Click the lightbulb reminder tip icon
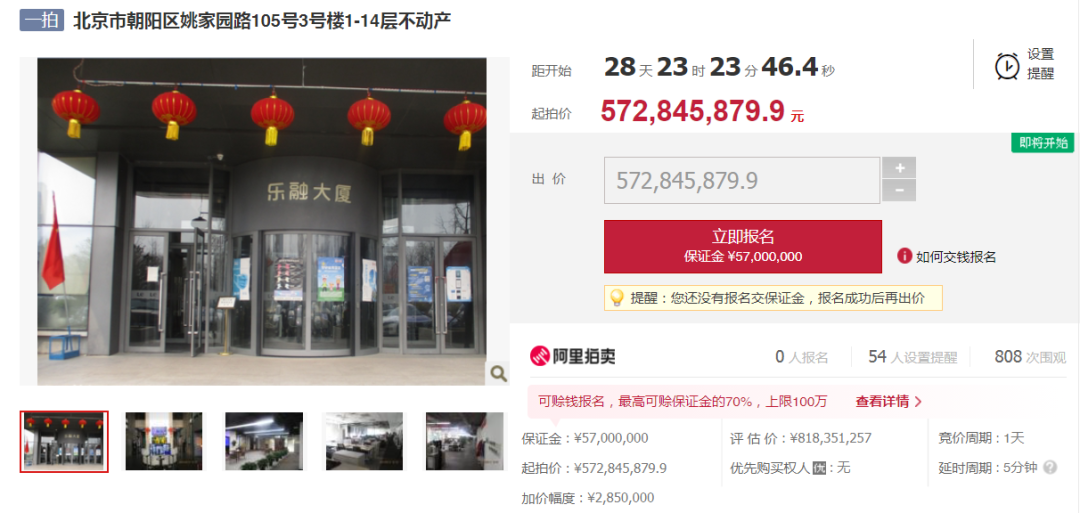This screenshot has width=1080, height=513. coord(616,298)
